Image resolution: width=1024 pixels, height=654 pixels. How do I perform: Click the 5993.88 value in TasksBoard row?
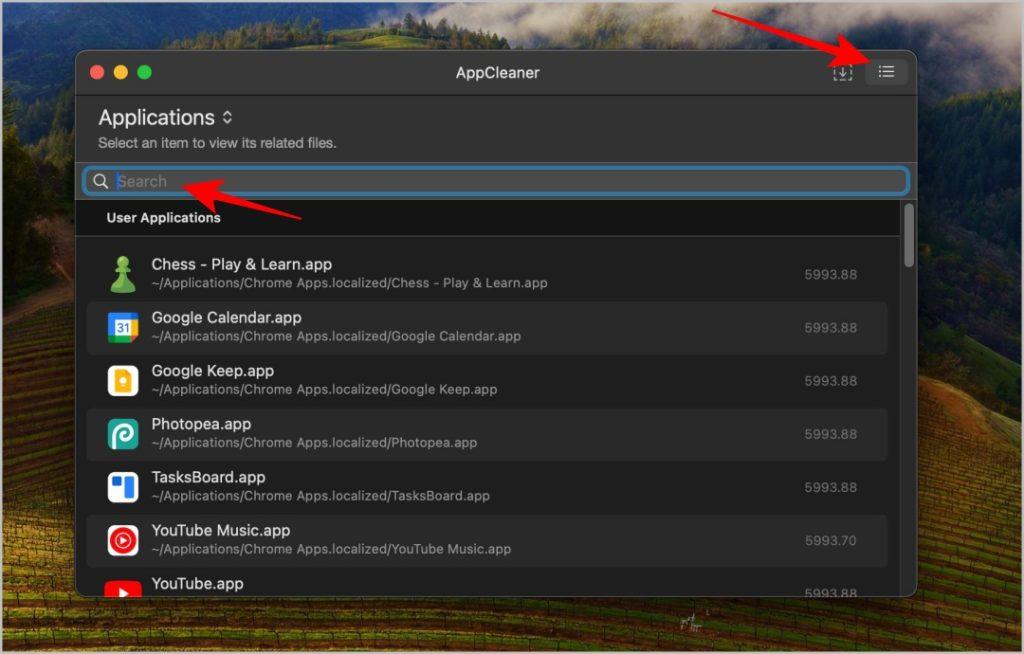tap(830, 487)
